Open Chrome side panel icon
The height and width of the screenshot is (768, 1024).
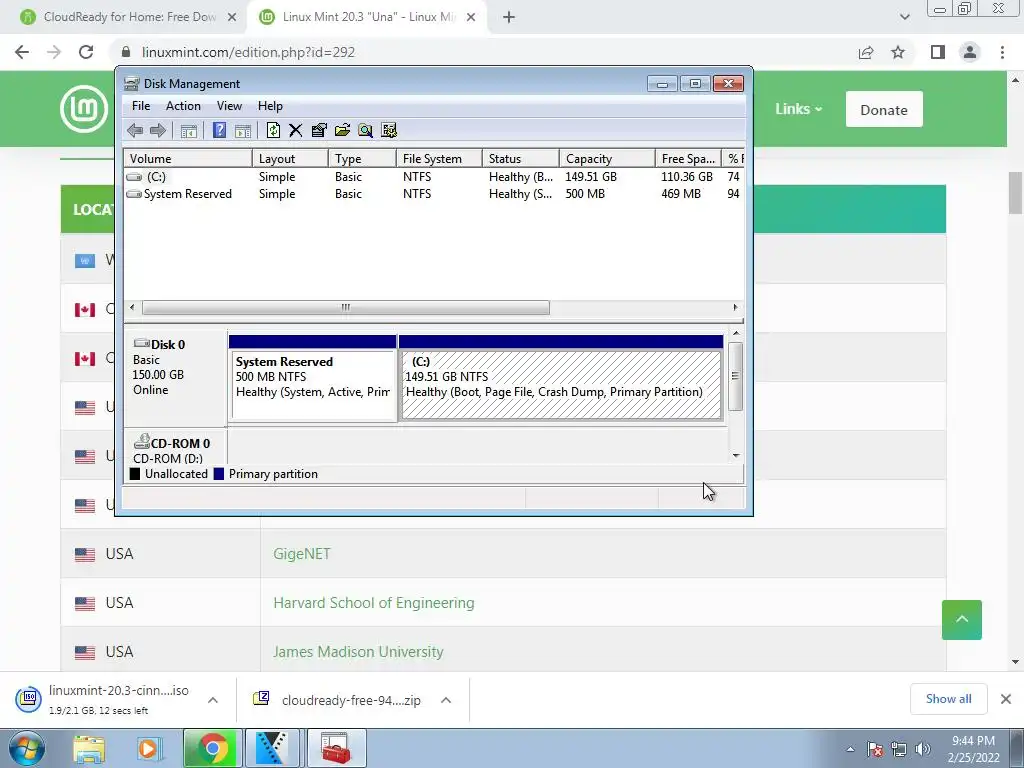click(x=938, y=52)
